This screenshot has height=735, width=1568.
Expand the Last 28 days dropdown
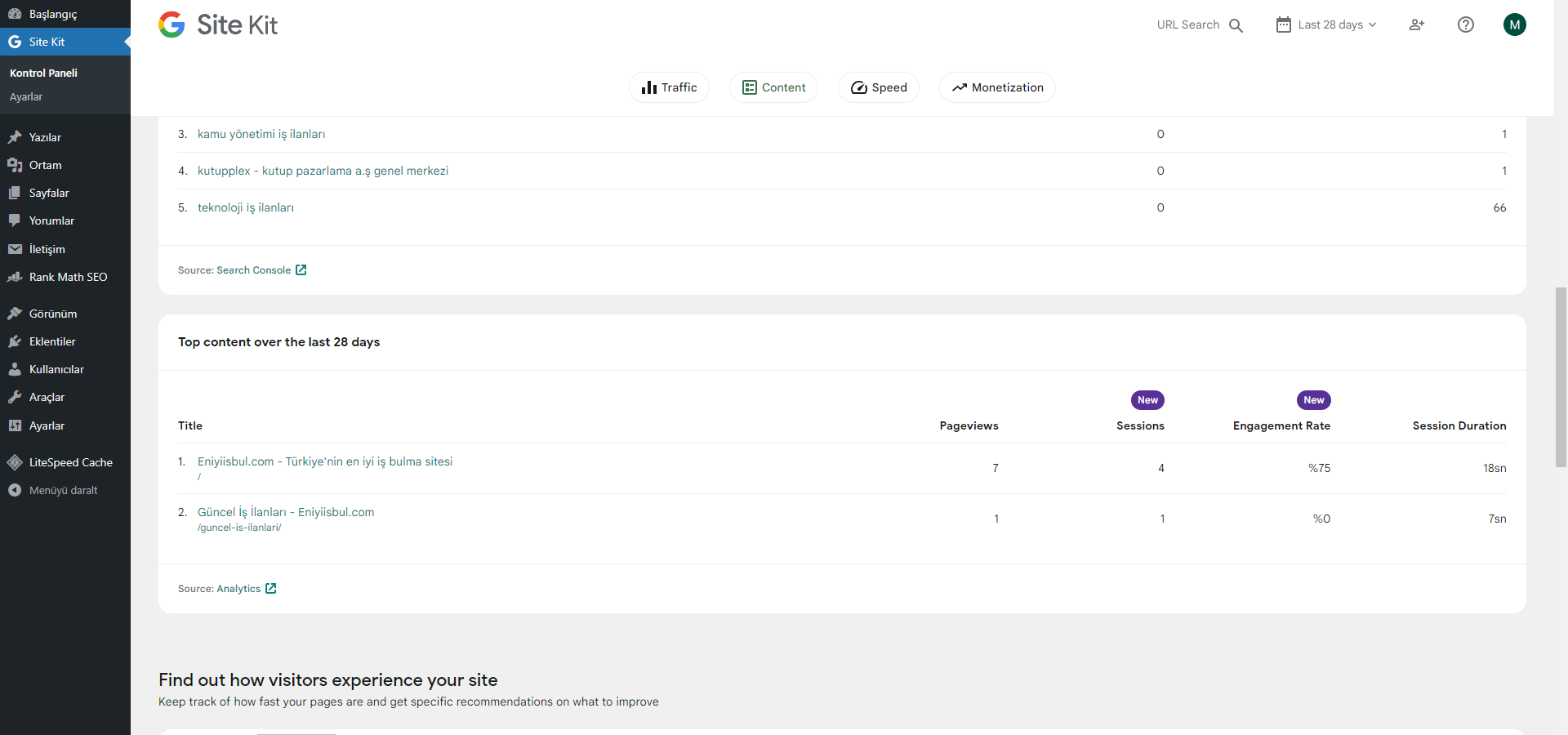(1327, 24)
